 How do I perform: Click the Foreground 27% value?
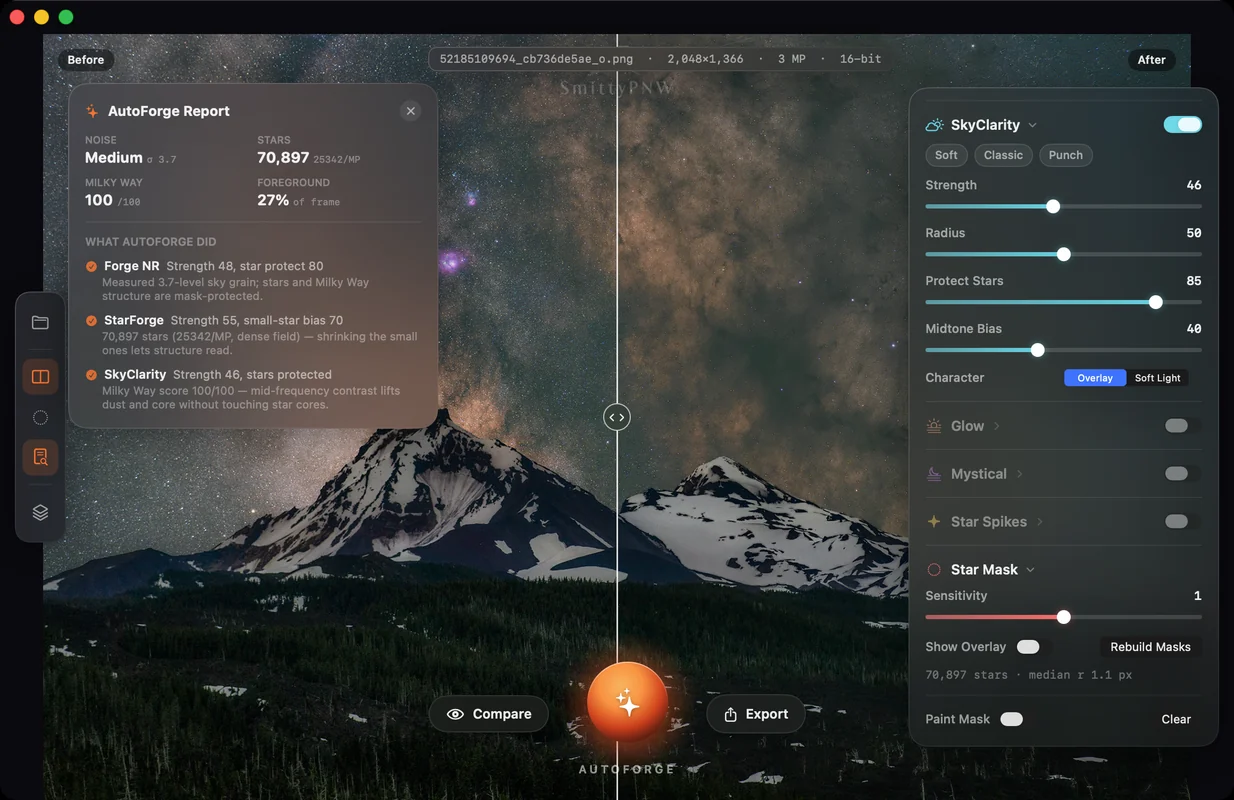coord(273,200)
